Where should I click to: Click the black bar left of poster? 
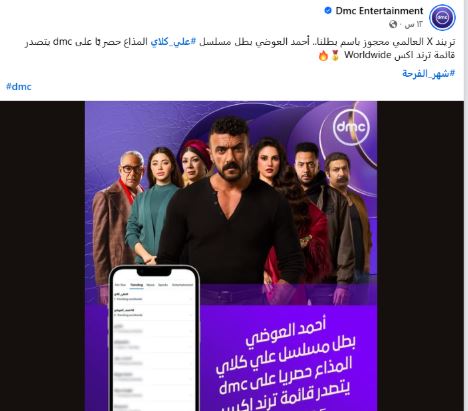point(42,256)
